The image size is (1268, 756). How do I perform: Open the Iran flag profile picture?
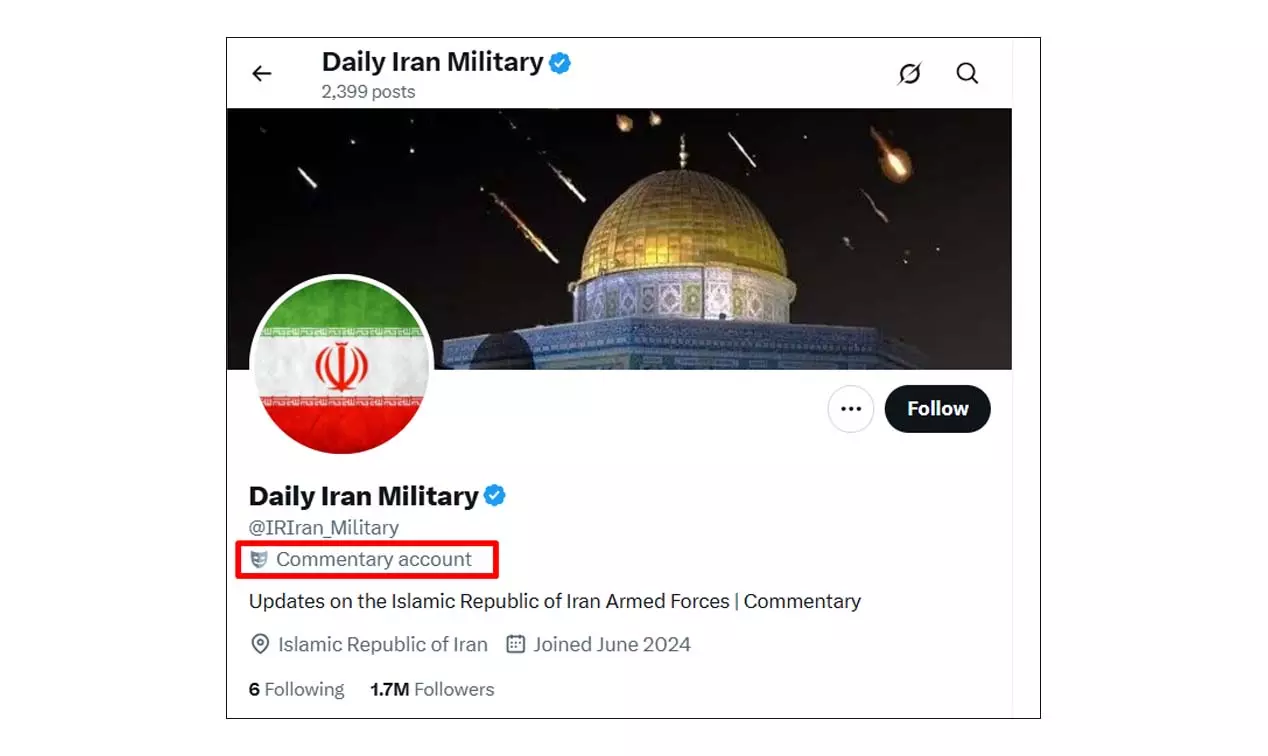[341, 367]
